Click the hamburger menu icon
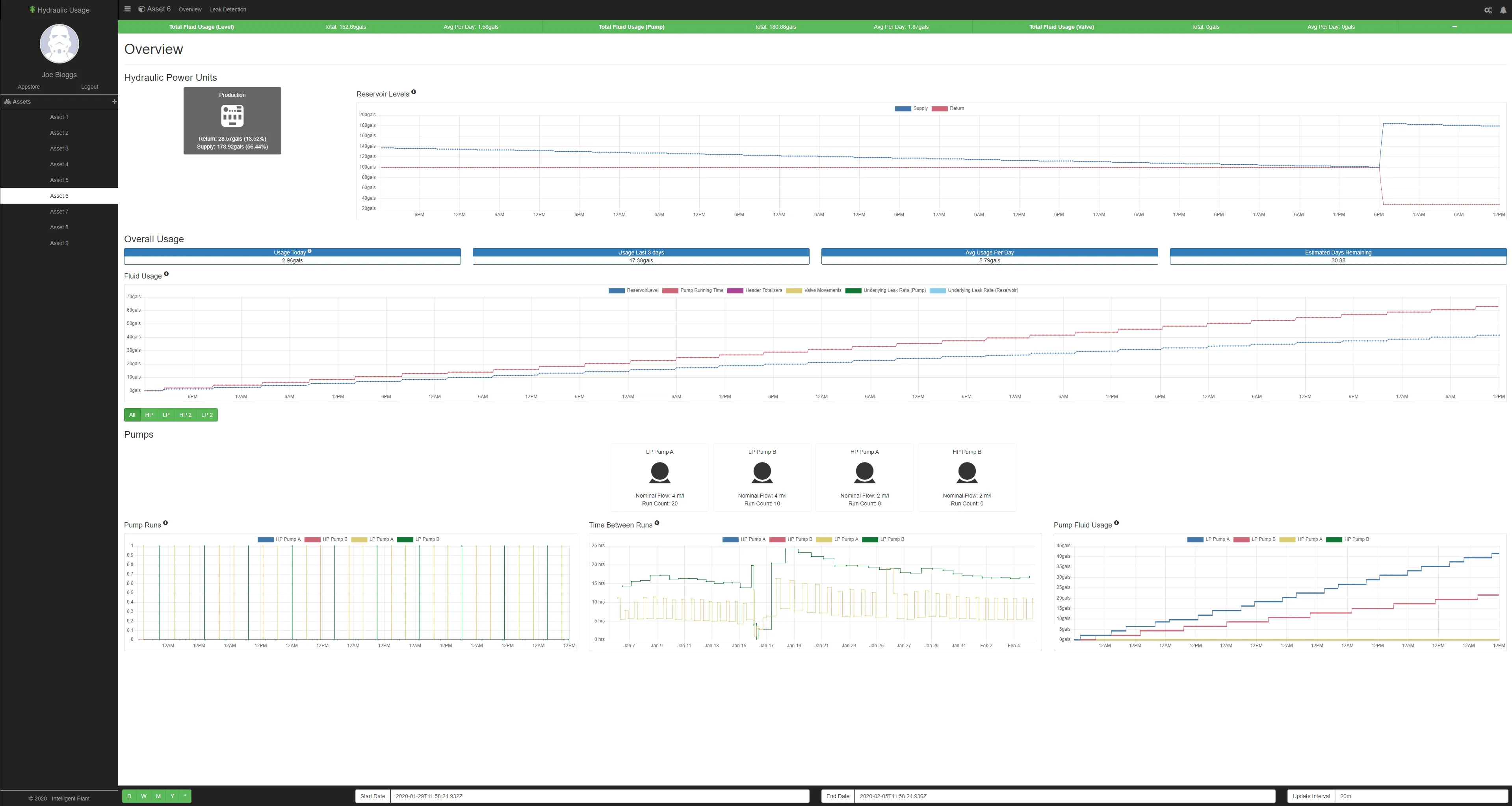This screenshot has height=806, width=1512. (x=127, y=9)
